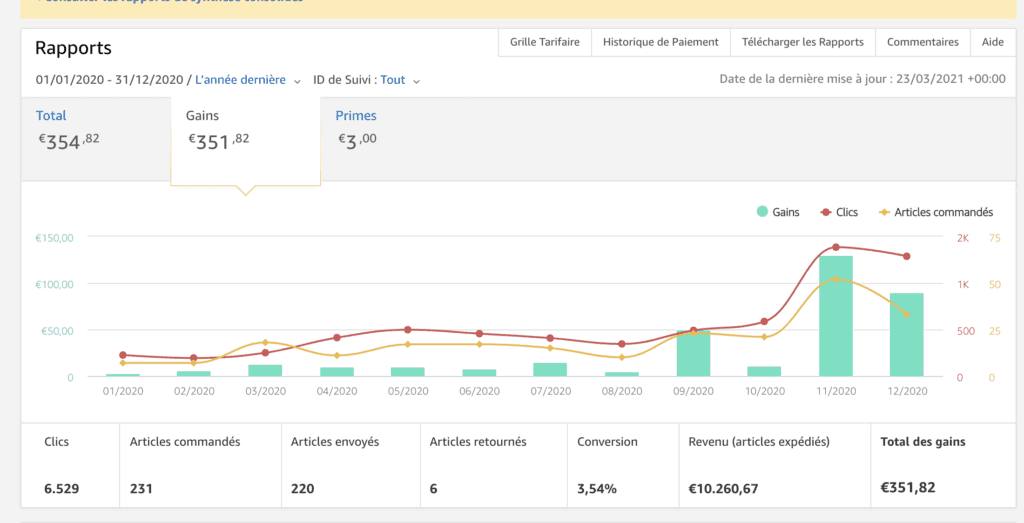Select the 11/2020 red Clics data point
The height and width of the screenshot is (523, 1024).
(x=836, y=247)
